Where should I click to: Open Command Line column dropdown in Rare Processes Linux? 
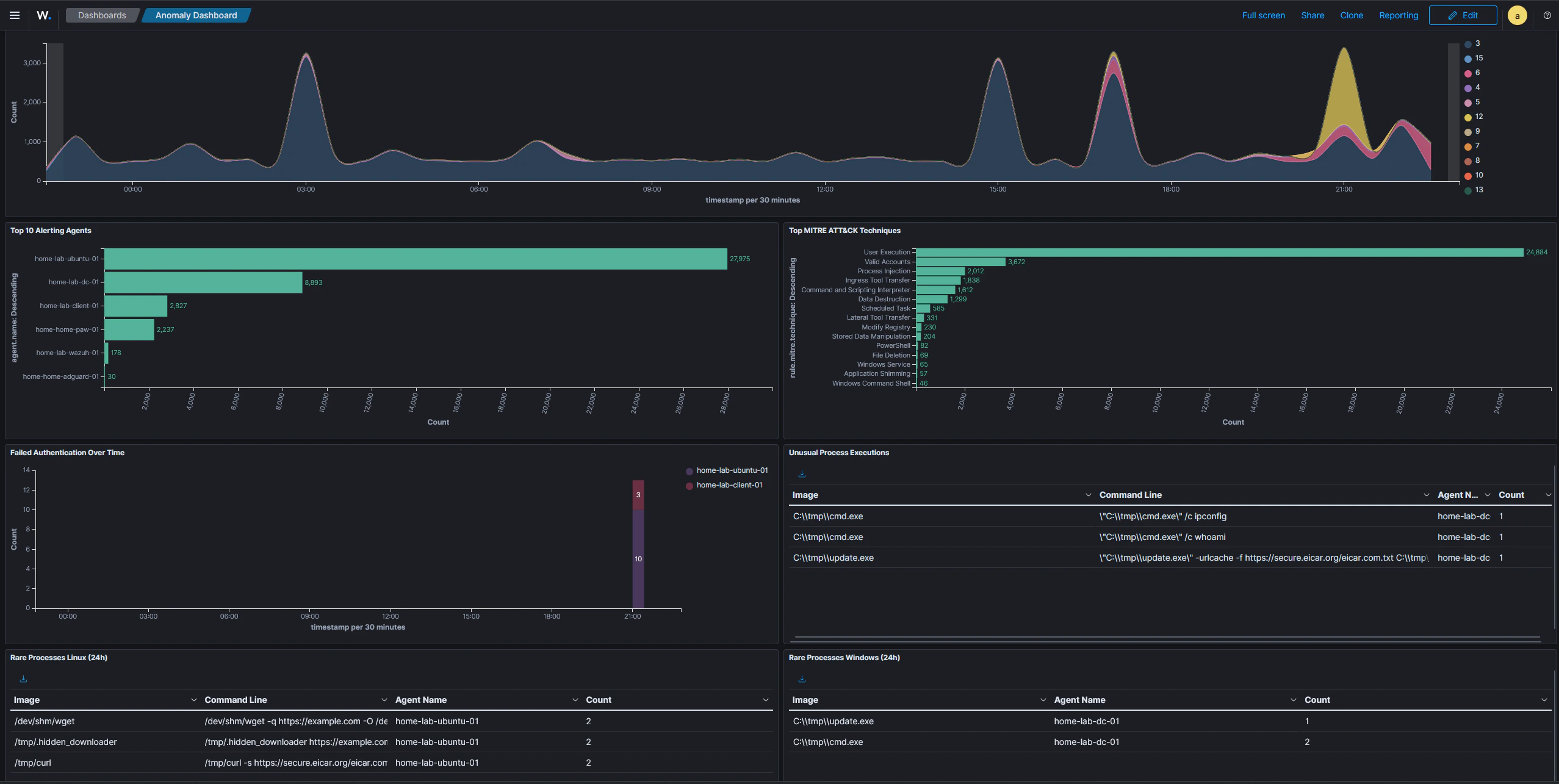coord(384,700)
